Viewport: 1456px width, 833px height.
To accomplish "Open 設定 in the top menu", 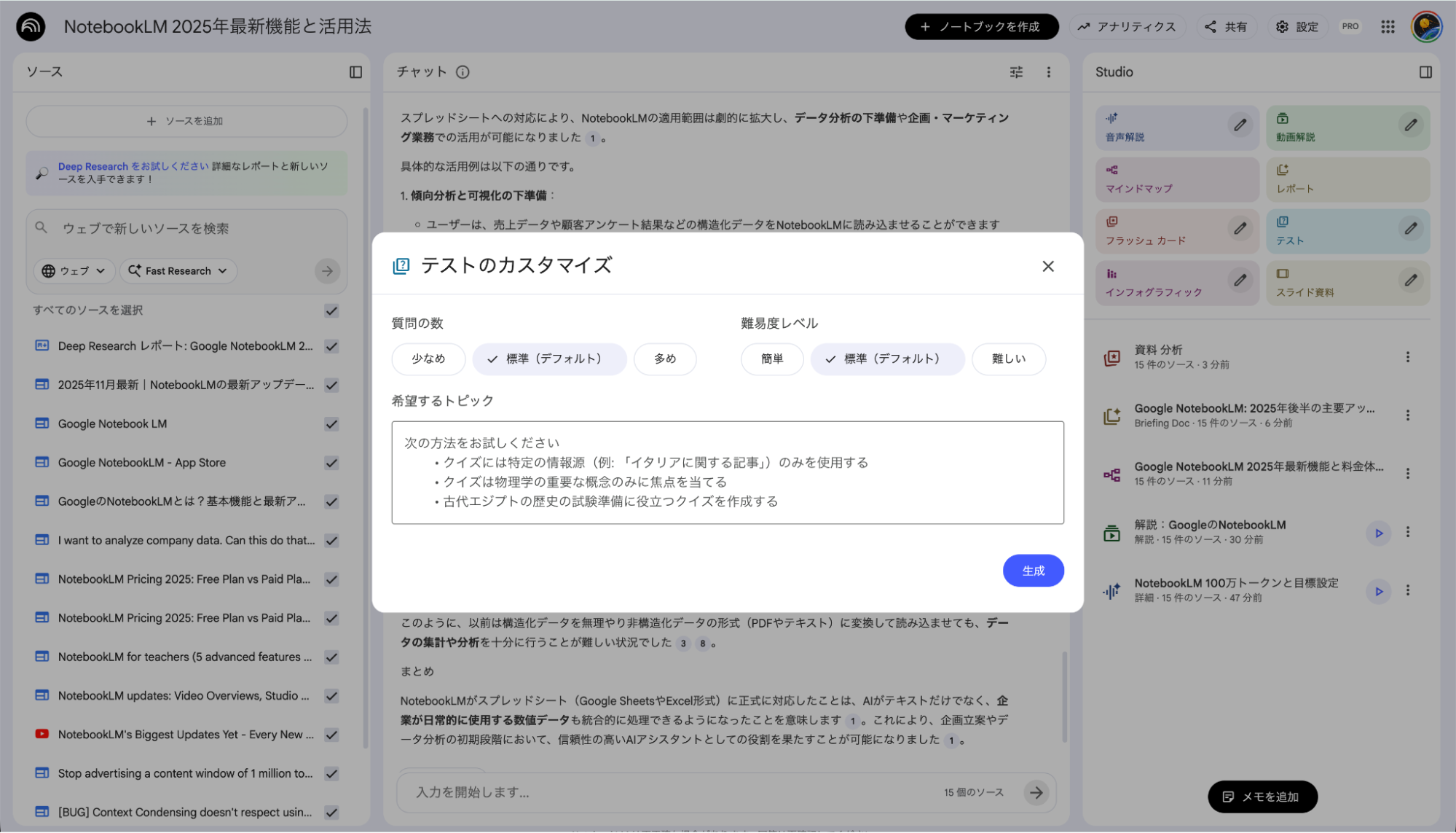I will click(x=1297, y=26).
